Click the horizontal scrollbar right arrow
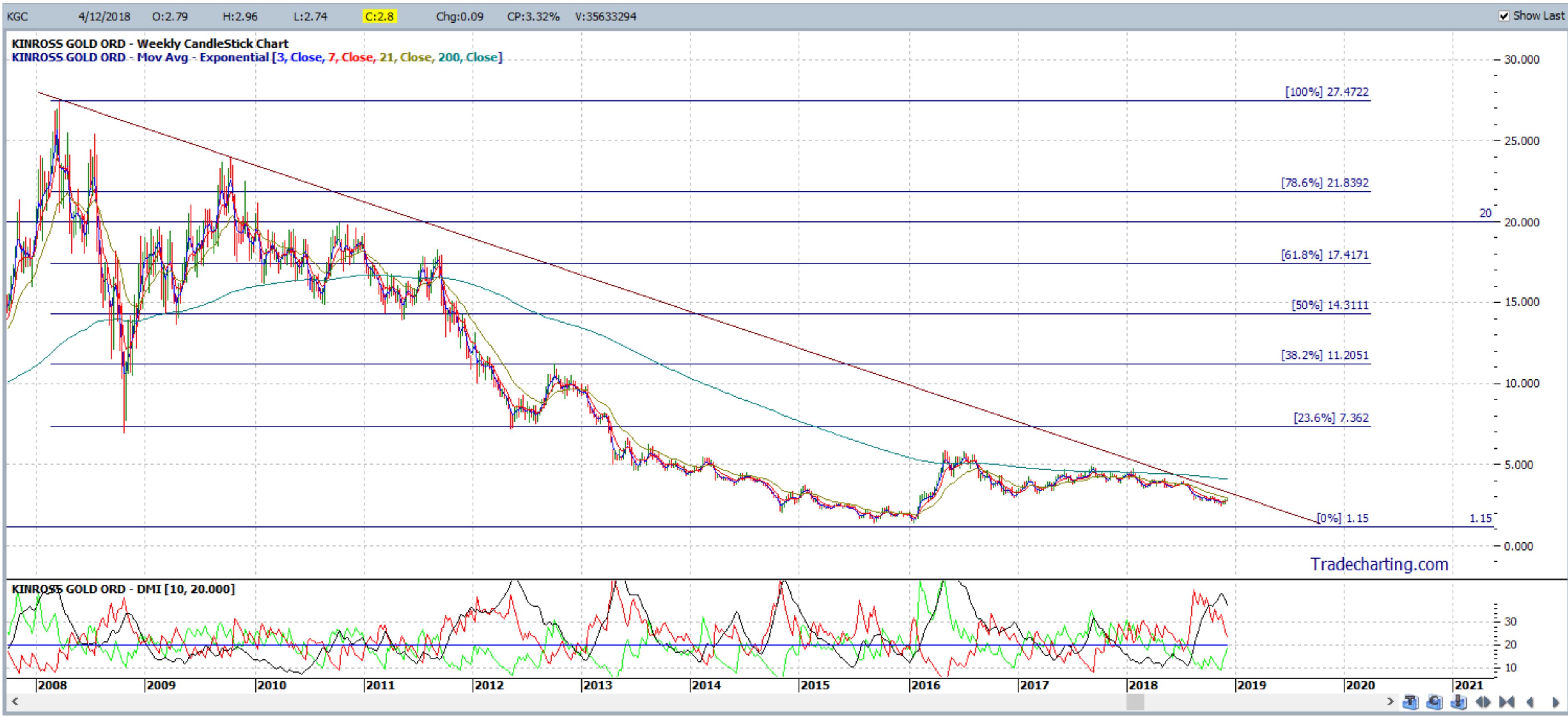1568x717 pixels. [1391, 702]
